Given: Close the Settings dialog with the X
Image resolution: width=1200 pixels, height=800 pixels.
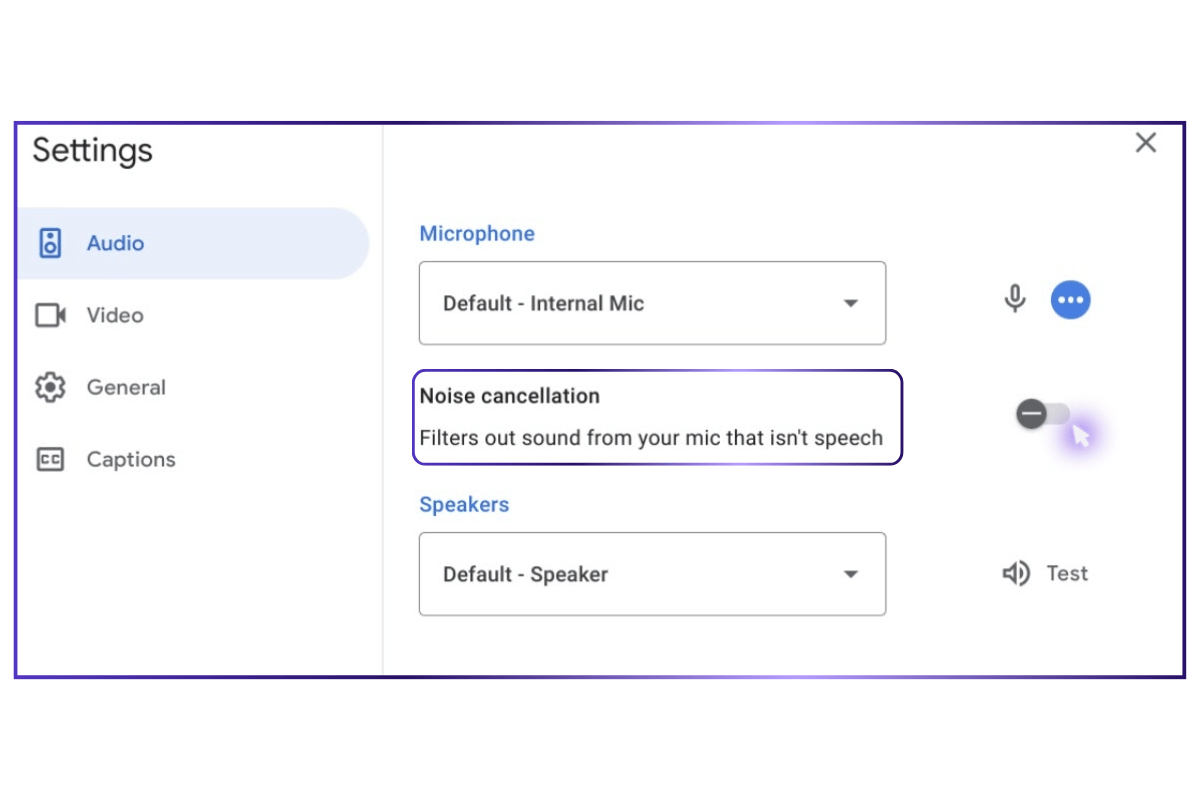Looking at the screenshot, I should (x=1146, y=143).
